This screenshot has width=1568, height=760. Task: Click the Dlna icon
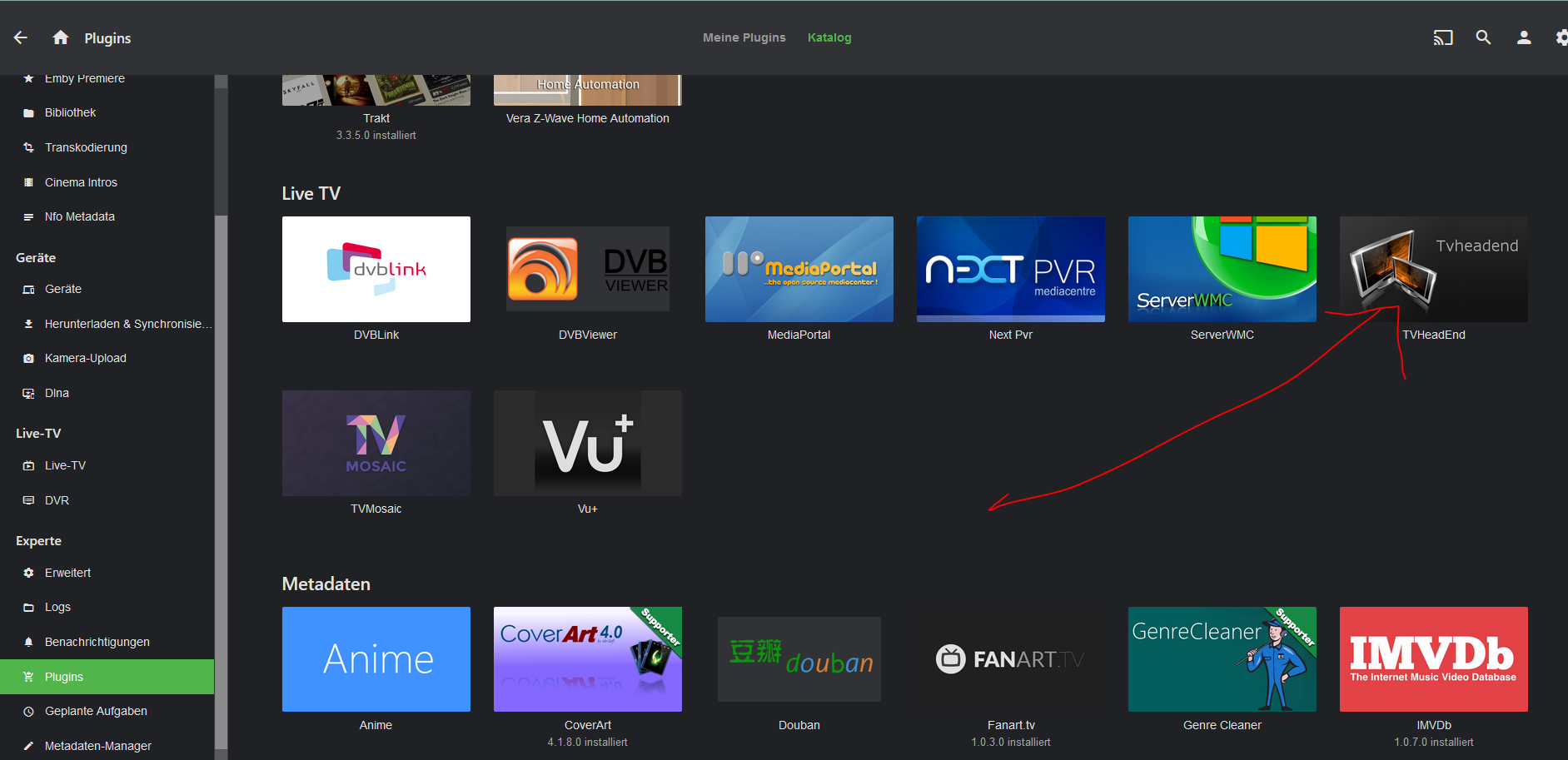tap(28, 393)
